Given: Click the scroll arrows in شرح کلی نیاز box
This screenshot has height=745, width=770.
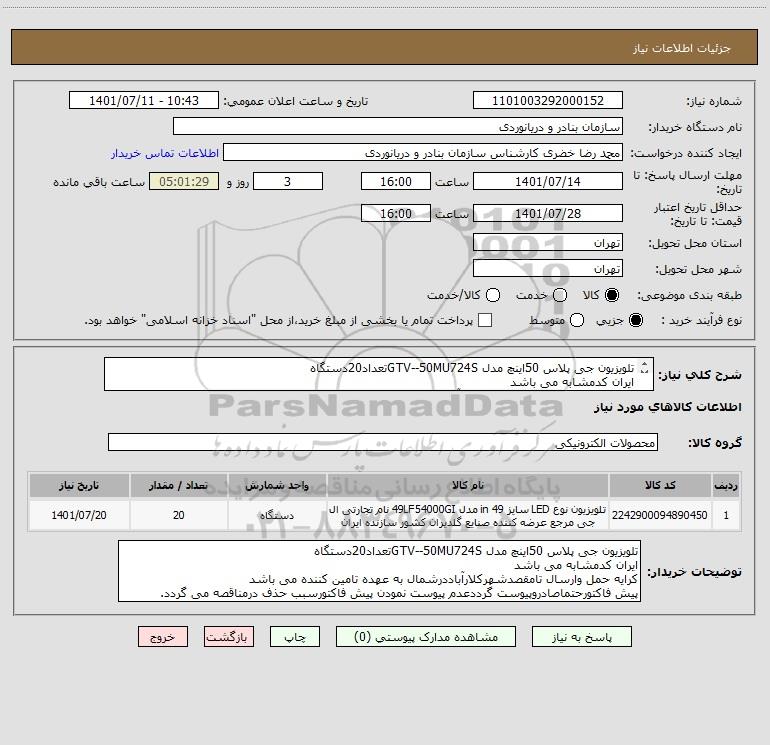Looking at the screenshot, I should click(645, 367).
